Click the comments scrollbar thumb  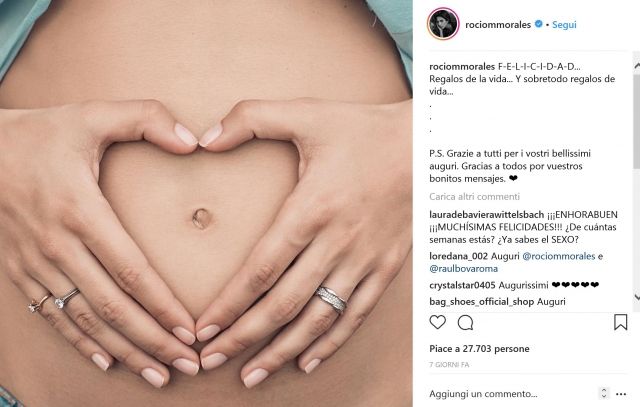pyautogui.click(x=636, y=120)
